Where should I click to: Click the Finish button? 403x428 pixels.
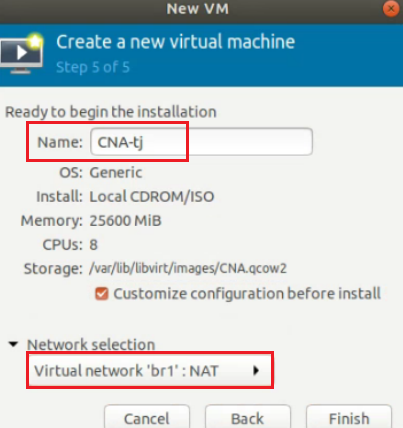[x=349, y=418]
